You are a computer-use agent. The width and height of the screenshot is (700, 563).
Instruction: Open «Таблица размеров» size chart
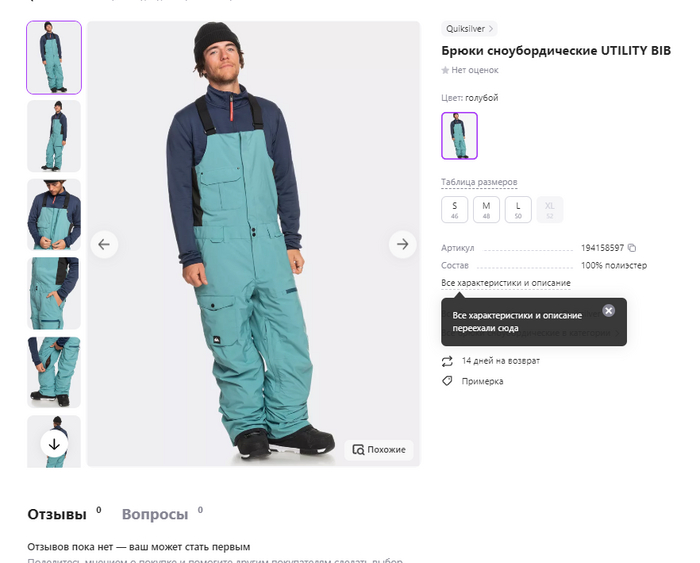pos(479,182)
